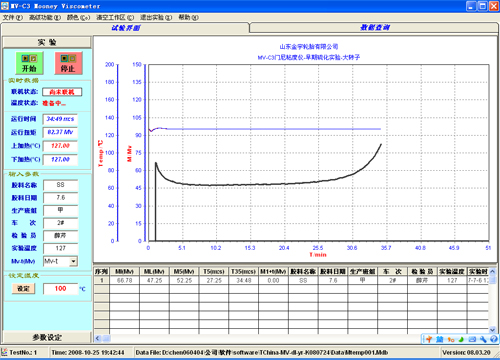Image resolution: width=500 pixels, height=360 pixels.
Task: Click the blue question mark help icon
Action: tap(494, 339)
